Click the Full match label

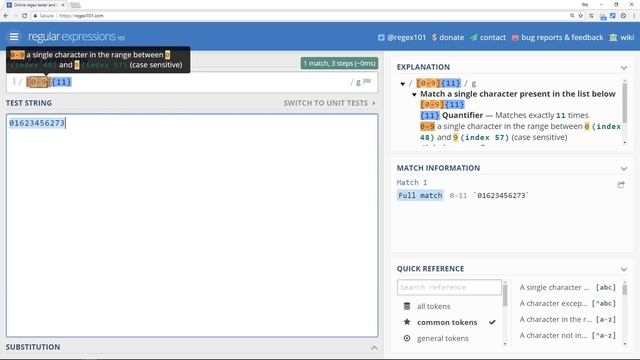click(420, 196)
